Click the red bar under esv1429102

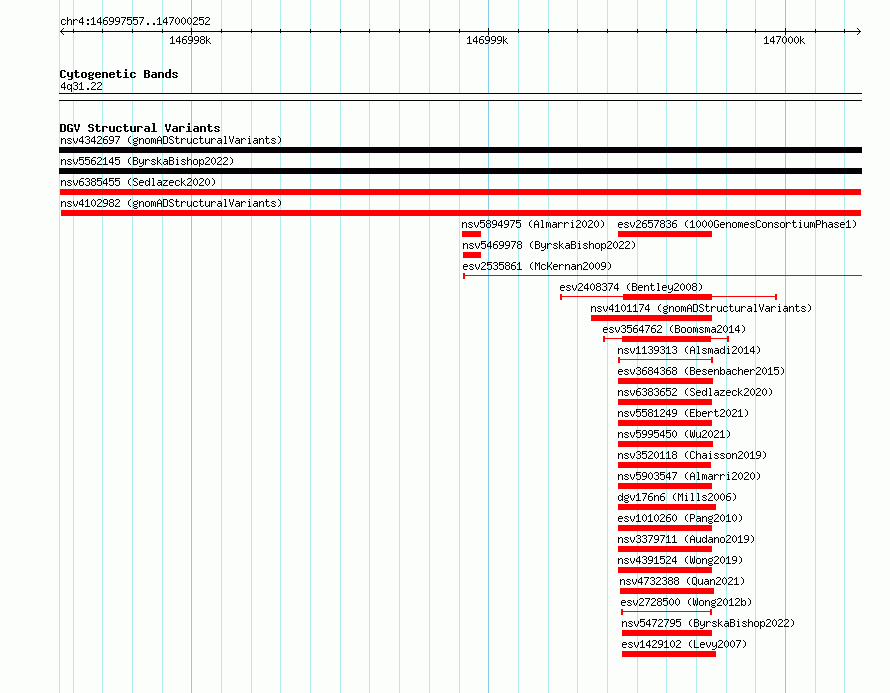pyautogui.click(x=669, y=654)
